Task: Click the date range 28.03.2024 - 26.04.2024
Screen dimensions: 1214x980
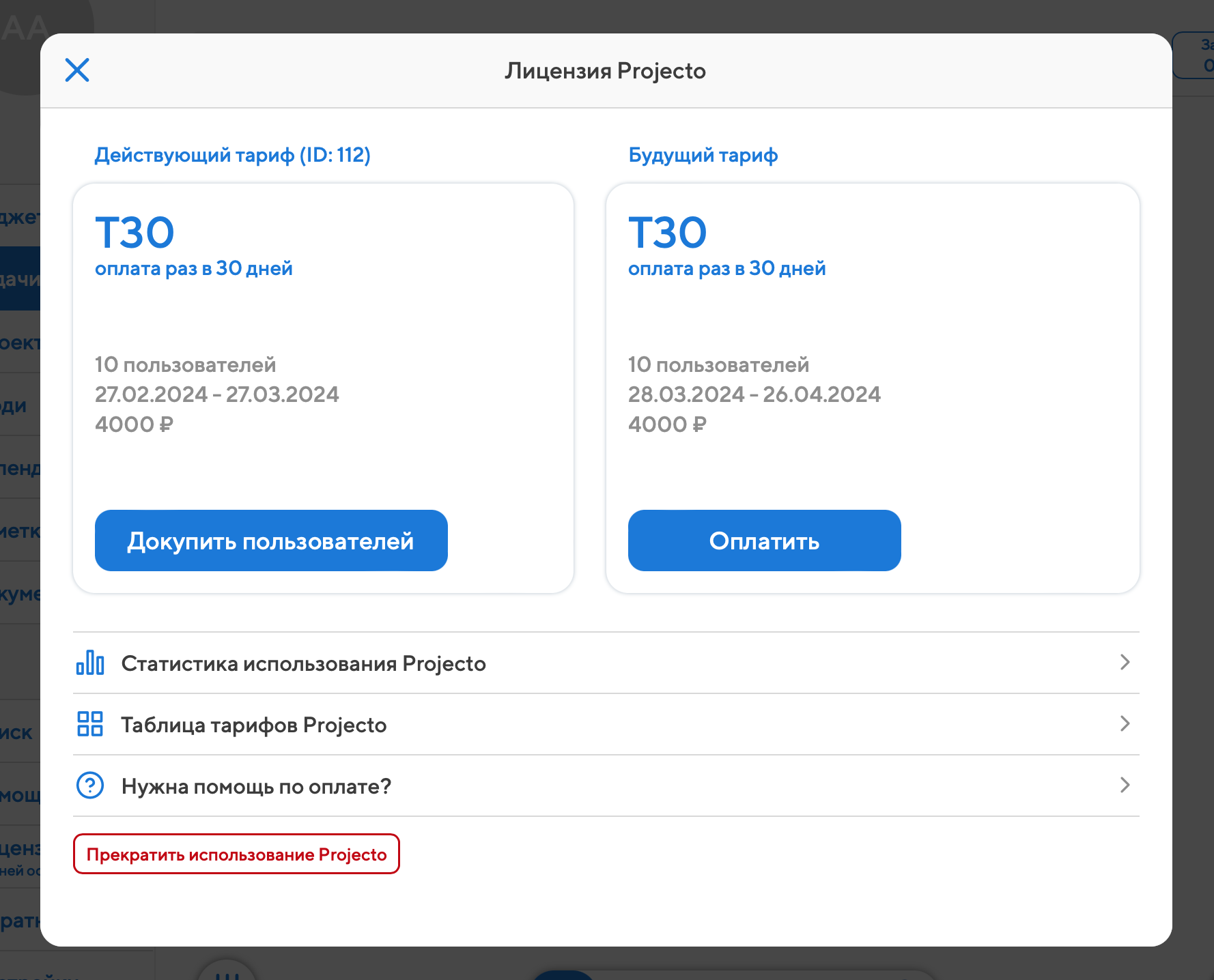Action: coord(754,394)
